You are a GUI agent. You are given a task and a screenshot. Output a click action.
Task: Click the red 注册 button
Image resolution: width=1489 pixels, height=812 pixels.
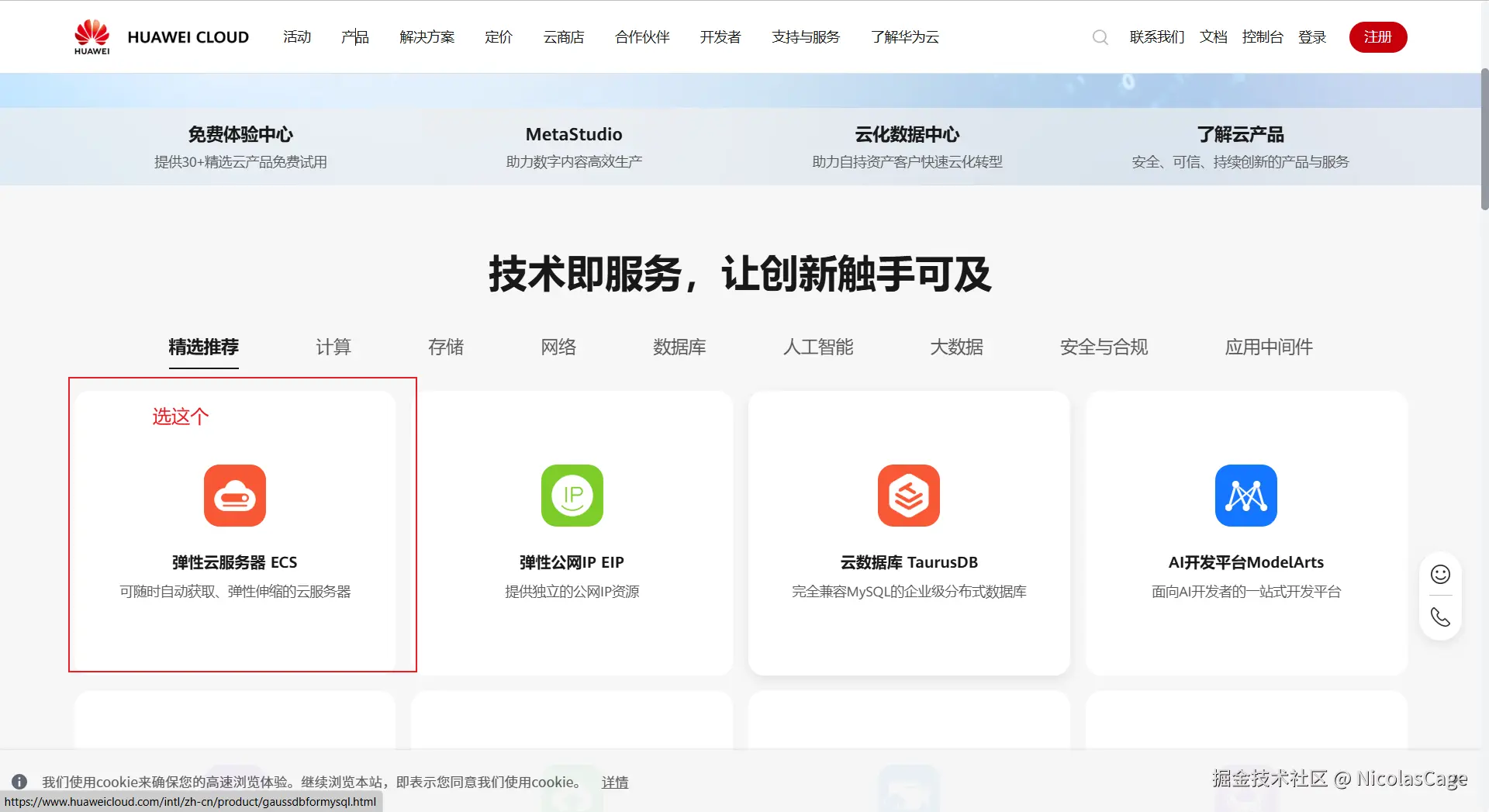(x=1378, y=37)
